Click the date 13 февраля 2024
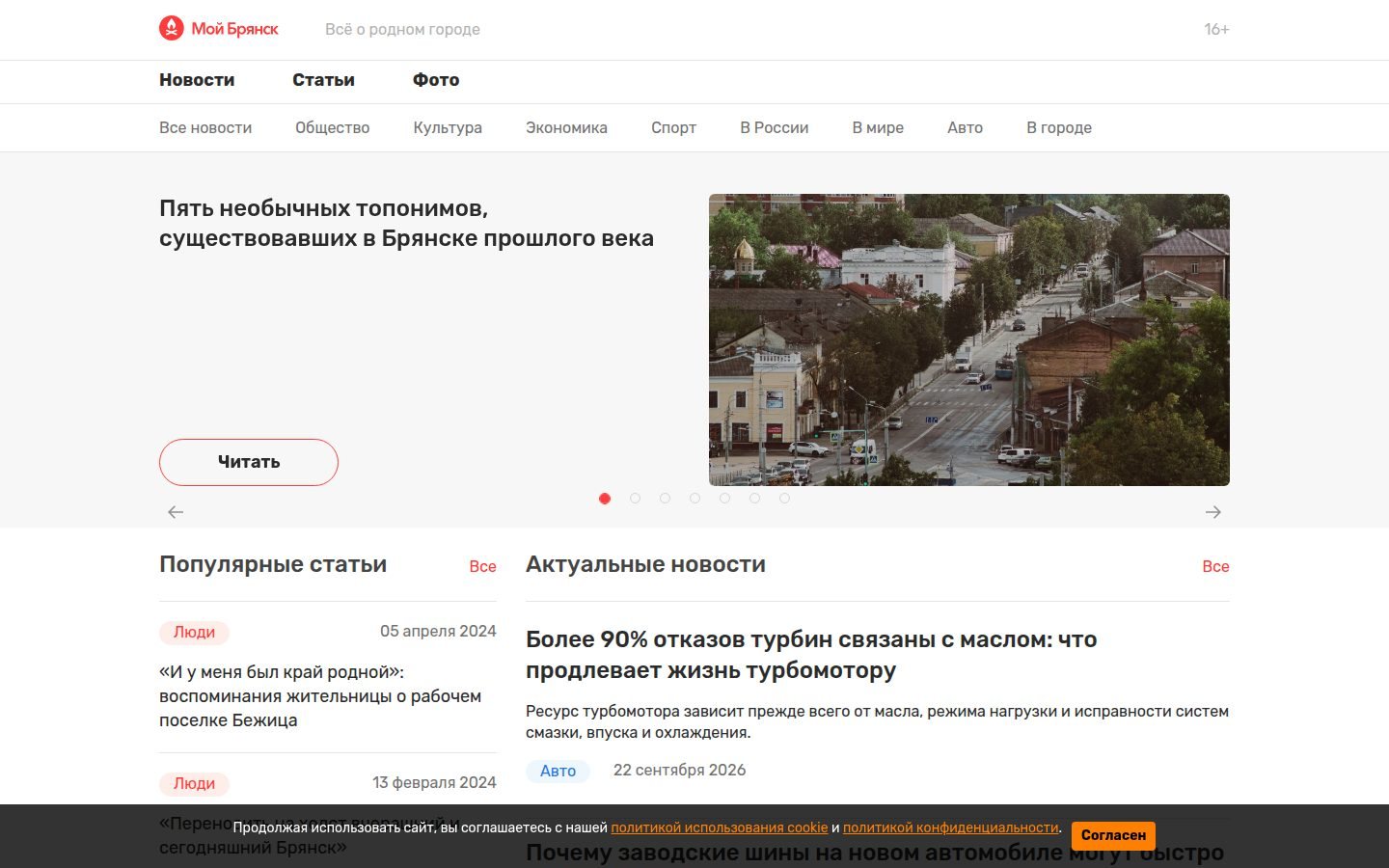Screen dimensions: 1389x868 pos(434,782)
